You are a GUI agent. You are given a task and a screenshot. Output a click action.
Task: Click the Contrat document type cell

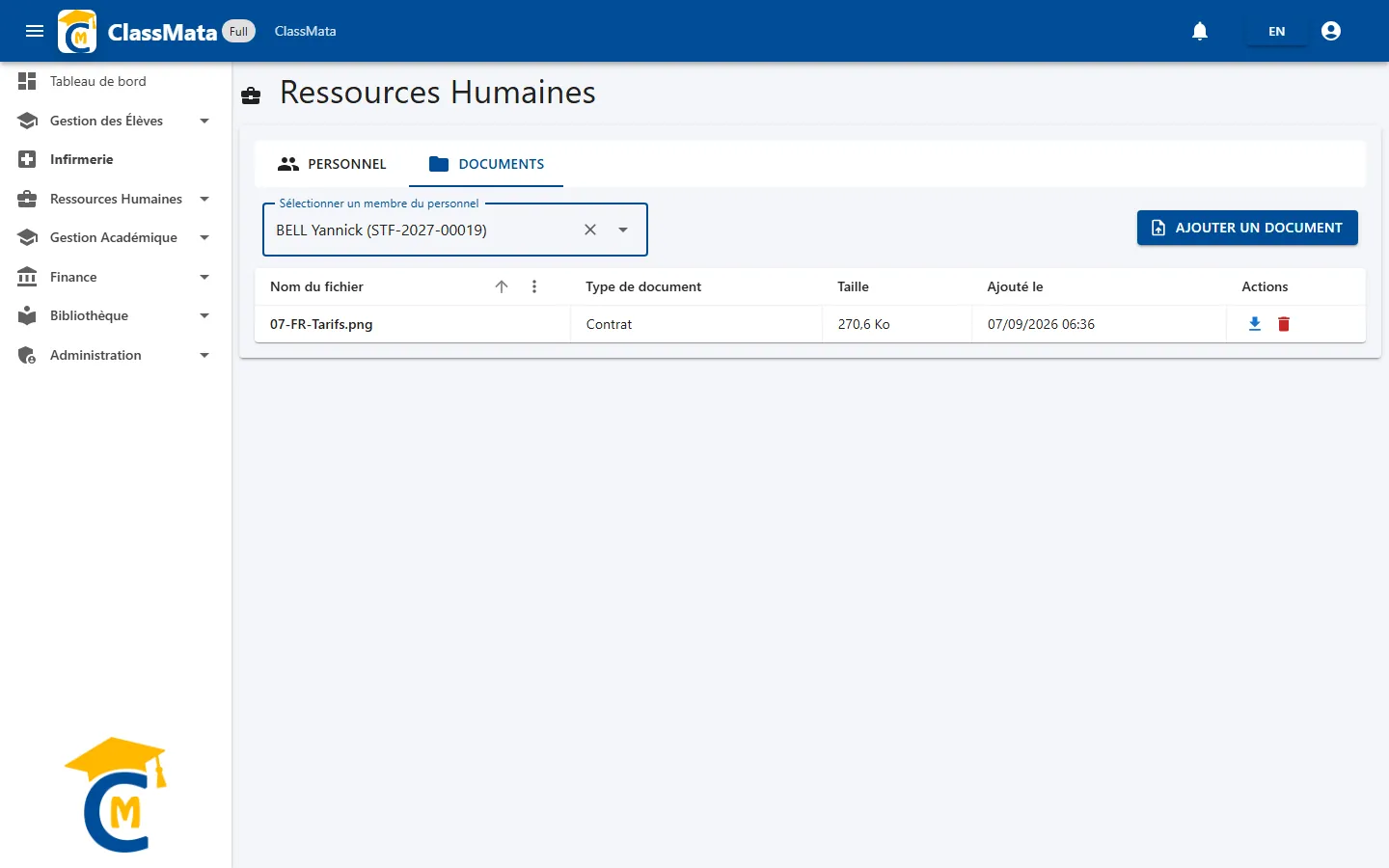pyautogui.click(x=696, y=324)
